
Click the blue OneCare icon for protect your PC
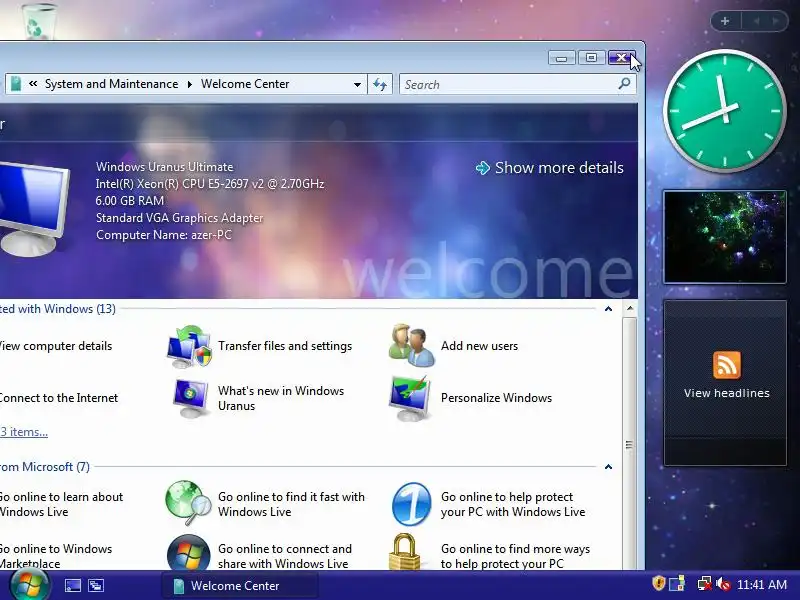(x=411, y=504)
